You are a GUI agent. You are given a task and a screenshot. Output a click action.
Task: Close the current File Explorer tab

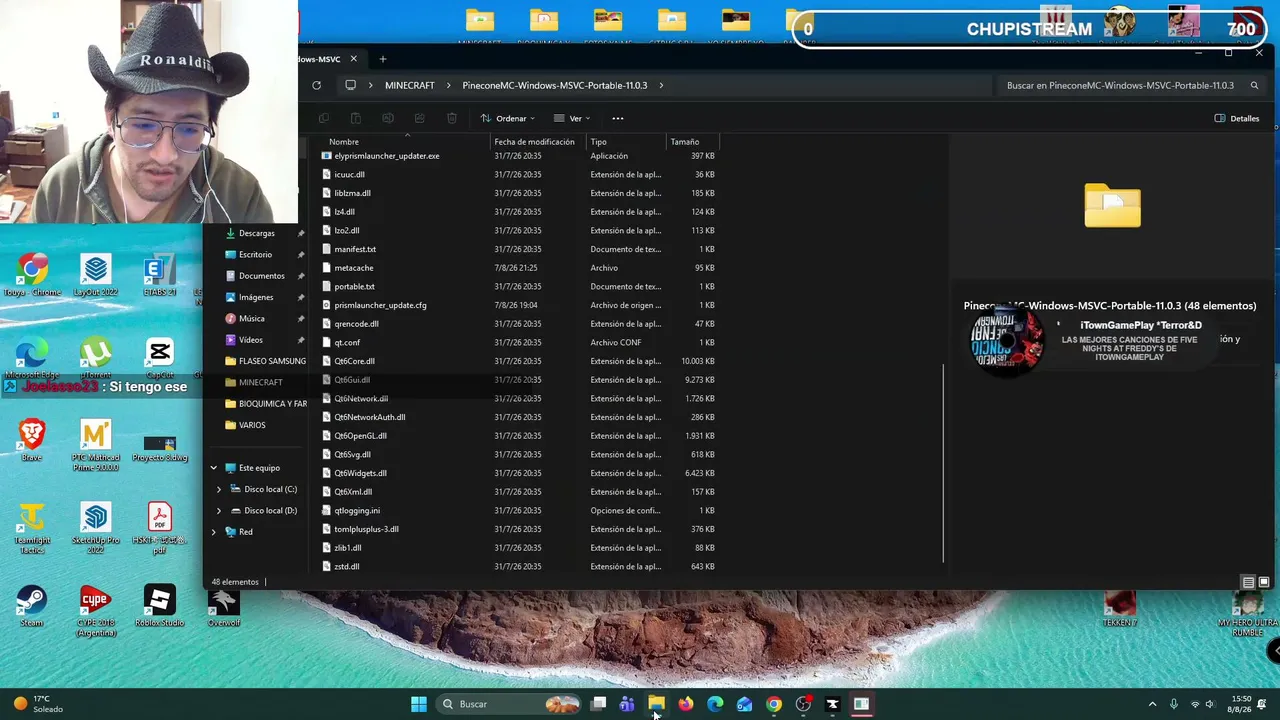click(353, 59)
